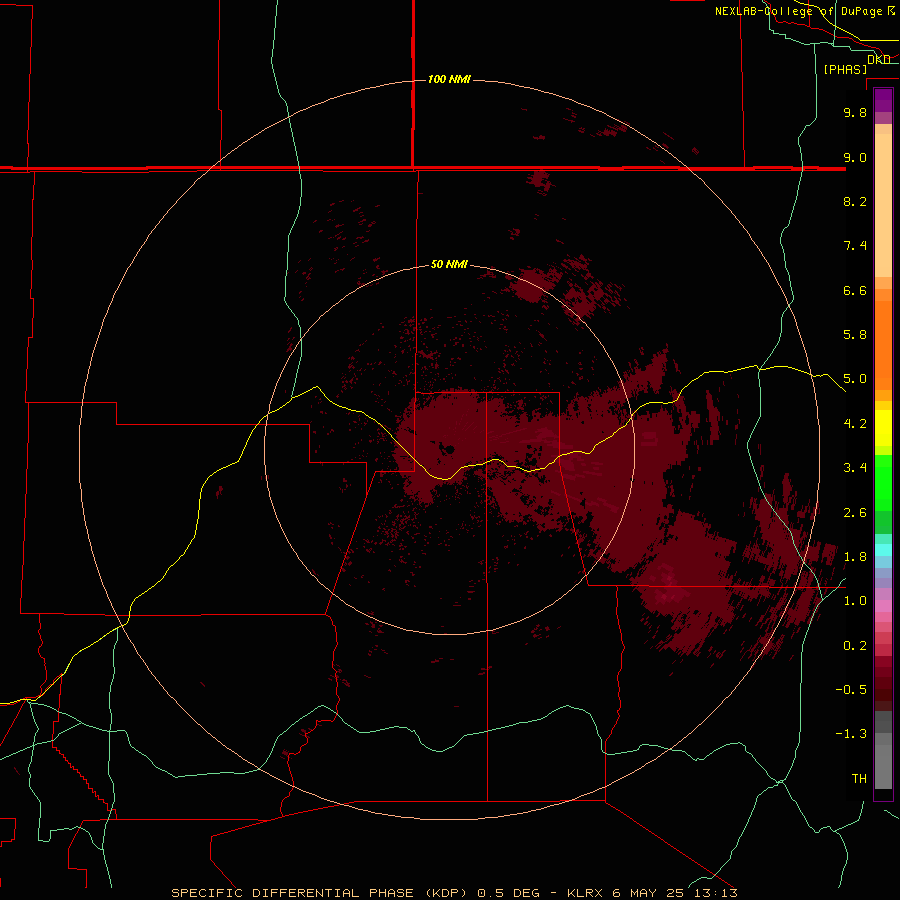Click the 9.8 value on color scale

[855, 112]
